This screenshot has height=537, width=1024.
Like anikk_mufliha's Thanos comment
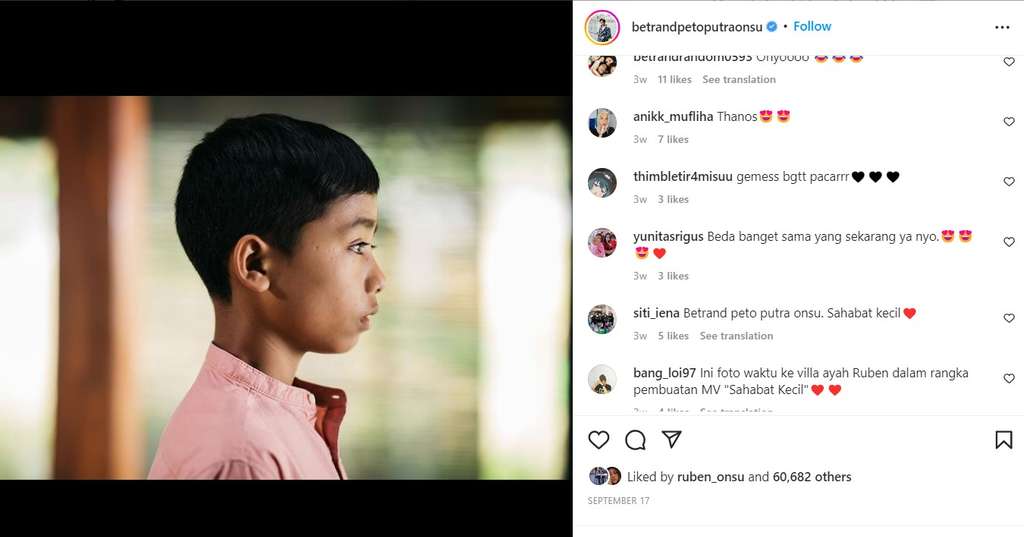pyautogui.click(x=1008, y=122)
